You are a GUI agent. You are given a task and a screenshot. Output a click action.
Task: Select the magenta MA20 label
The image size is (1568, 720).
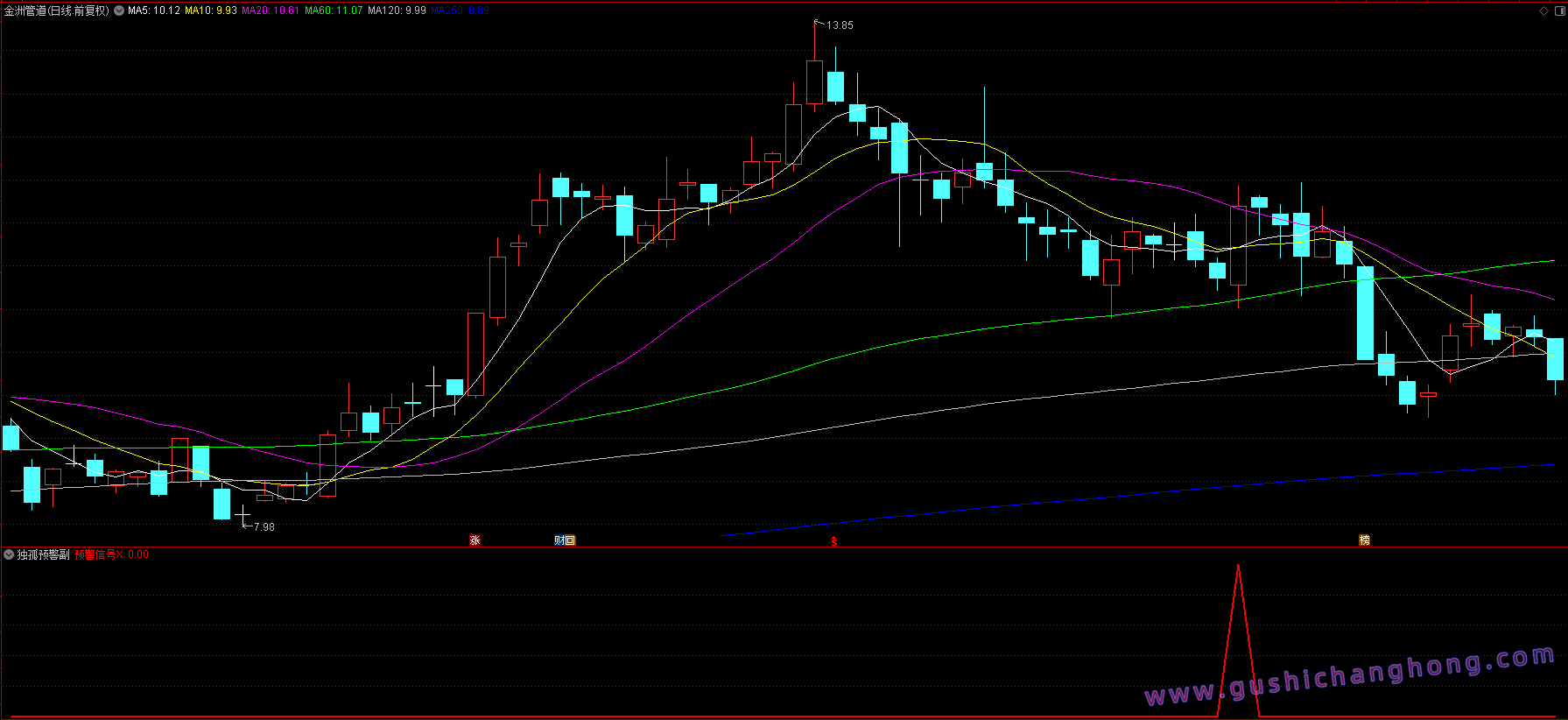pos(271,11)
